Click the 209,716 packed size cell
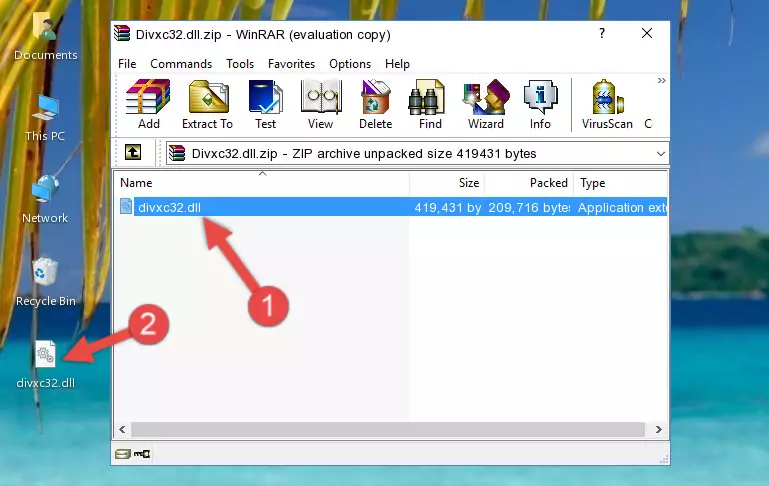 (x=529, y=207)
